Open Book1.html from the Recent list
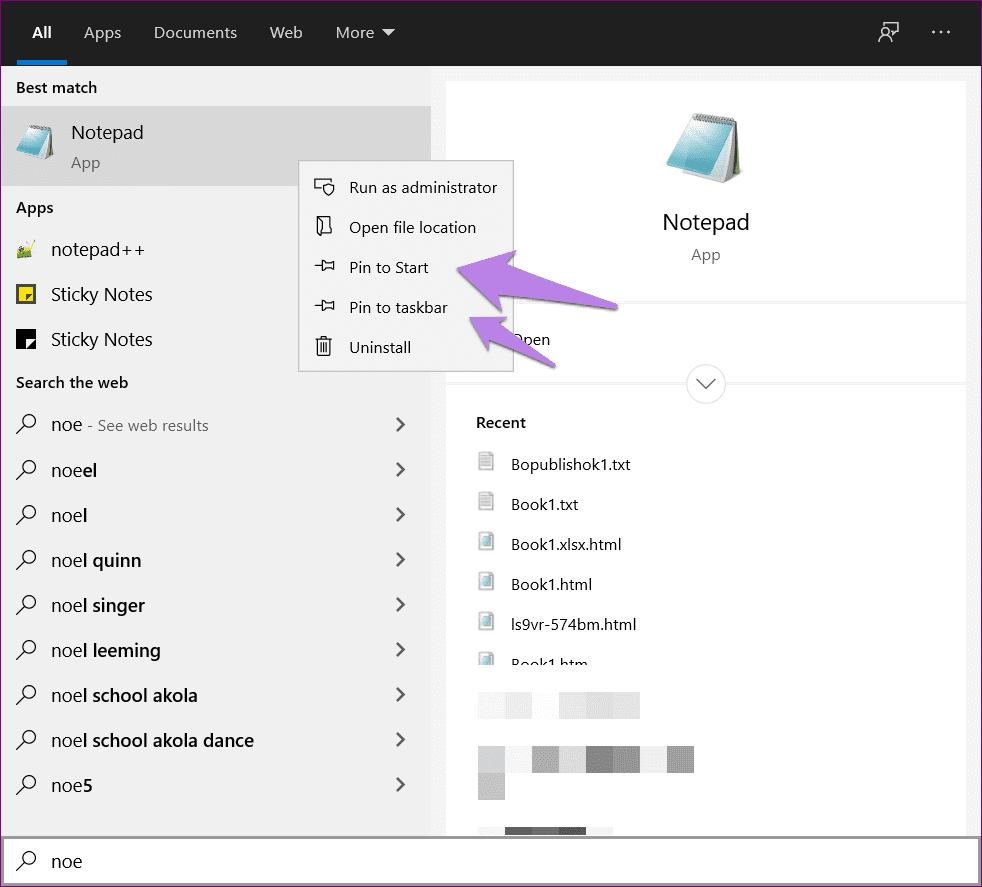 (x=551, y=583)
